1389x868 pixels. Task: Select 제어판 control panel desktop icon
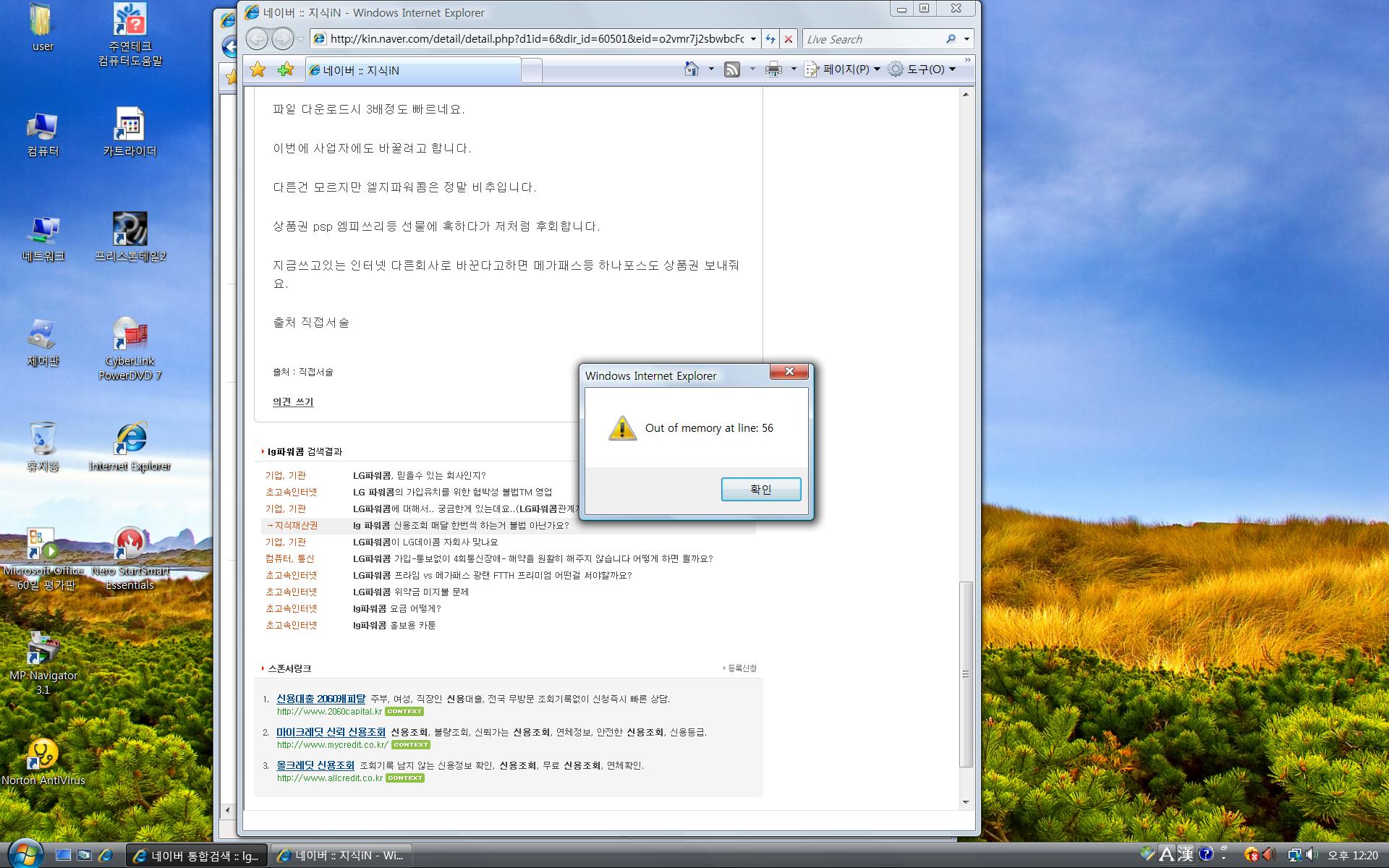[43, 342]
